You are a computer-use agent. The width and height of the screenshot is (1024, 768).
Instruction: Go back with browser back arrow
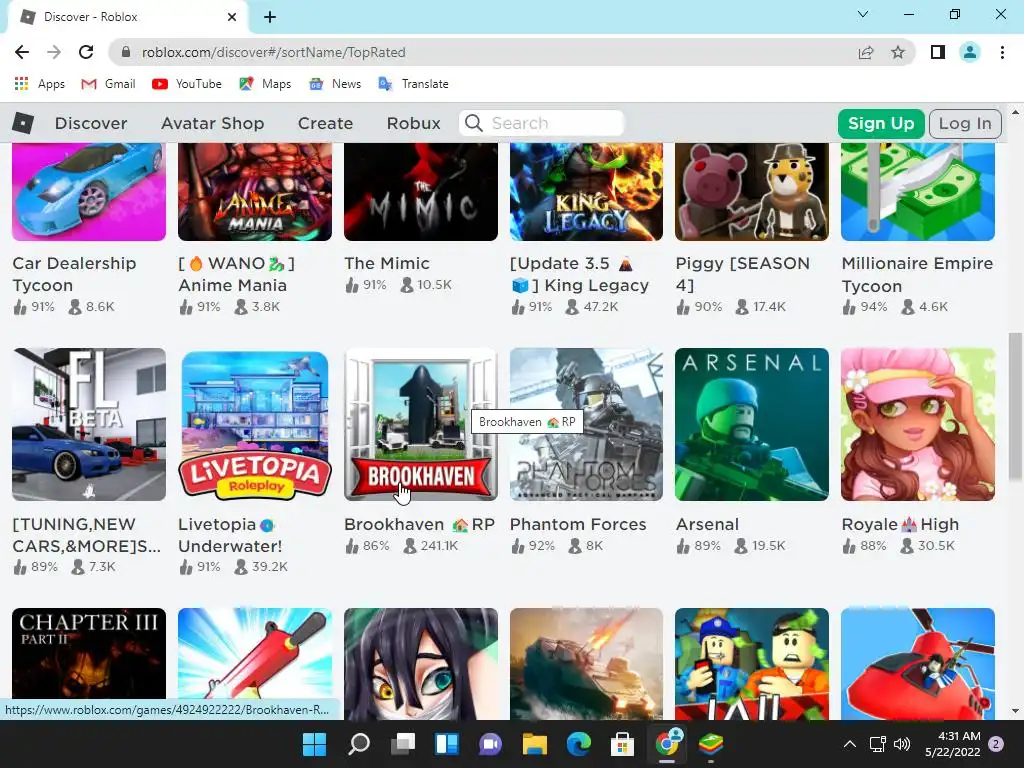(22, 52)
